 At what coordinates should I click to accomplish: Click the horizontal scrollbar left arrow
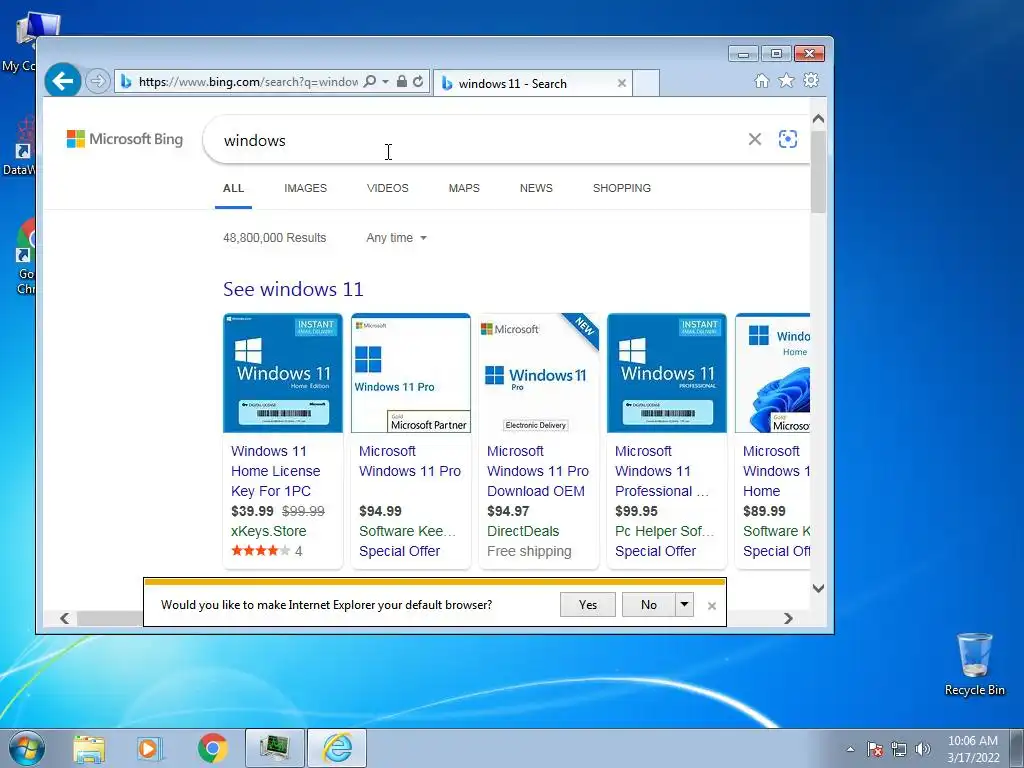tap(64, 618)
